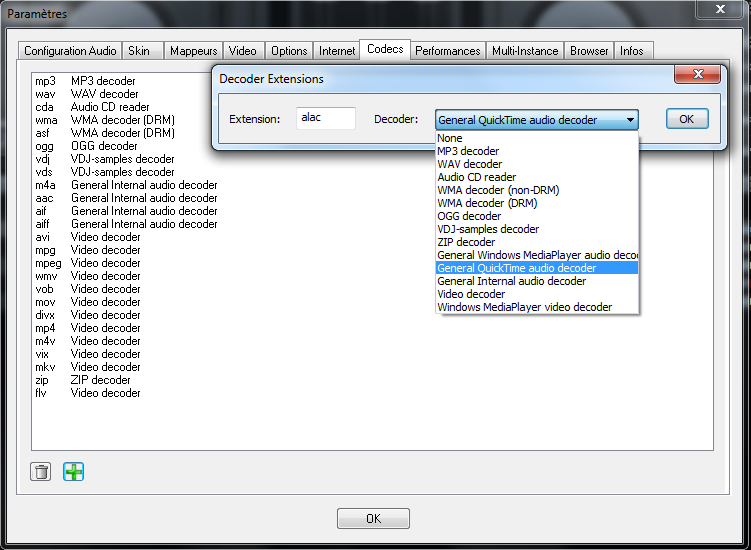Pick None in the decoder list

tap(450, 138)
